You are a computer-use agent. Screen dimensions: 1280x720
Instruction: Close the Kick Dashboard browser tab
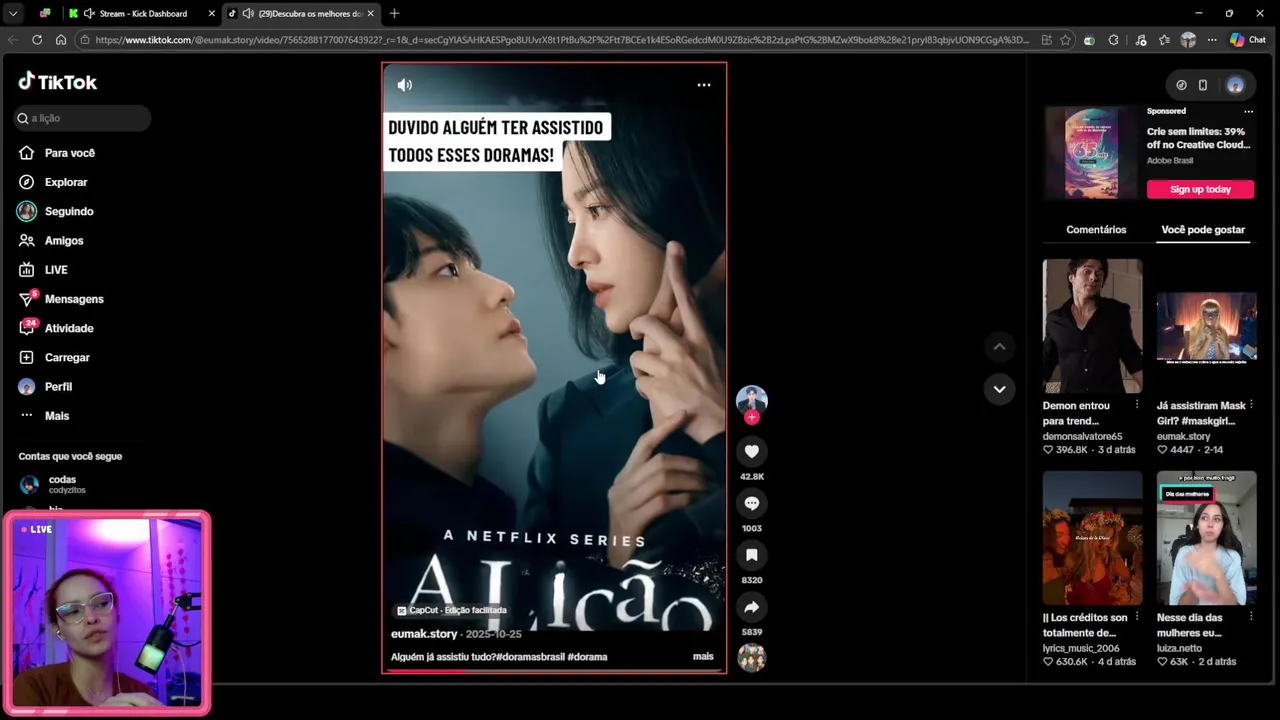pos(211,13)
